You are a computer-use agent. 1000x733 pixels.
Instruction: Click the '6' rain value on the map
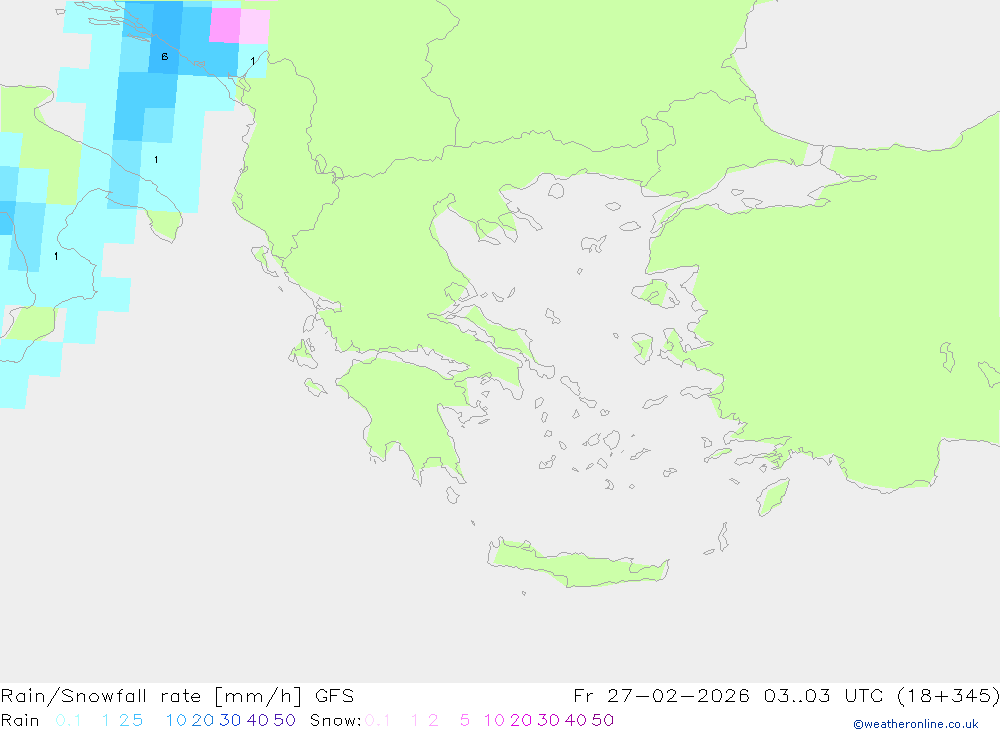click(165, 57)
